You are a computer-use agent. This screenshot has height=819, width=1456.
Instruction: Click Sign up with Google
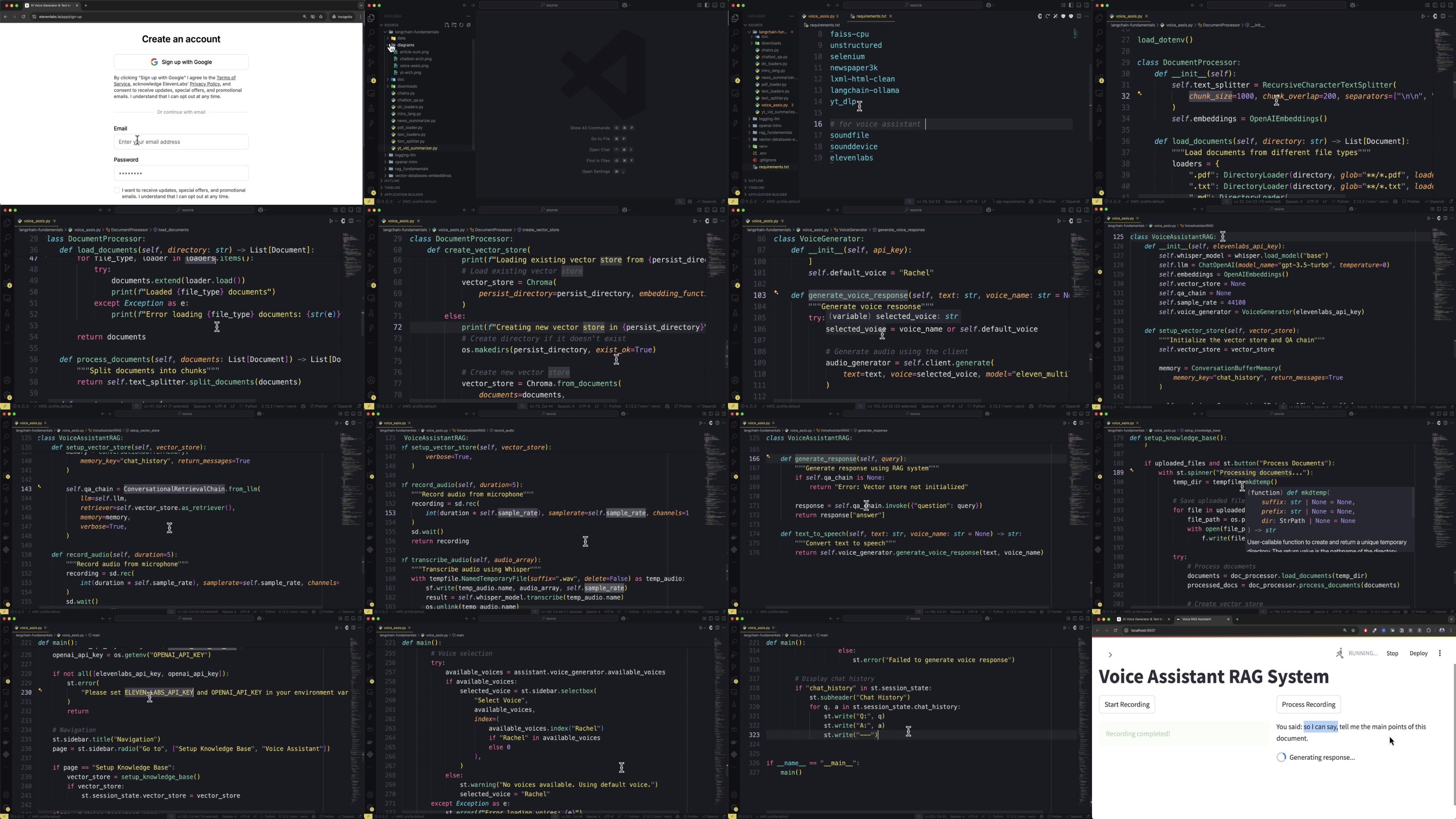coord(181,62)
